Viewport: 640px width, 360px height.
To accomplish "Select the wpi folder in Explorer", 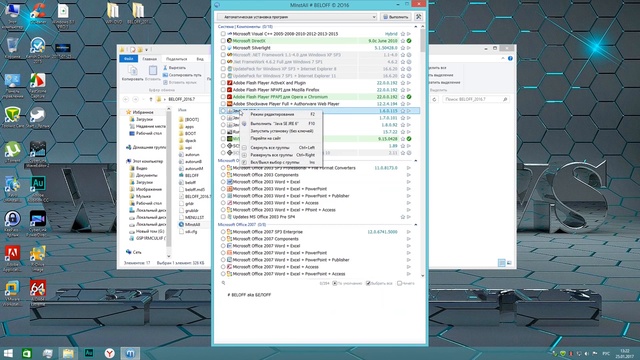I will click(185, 147).
